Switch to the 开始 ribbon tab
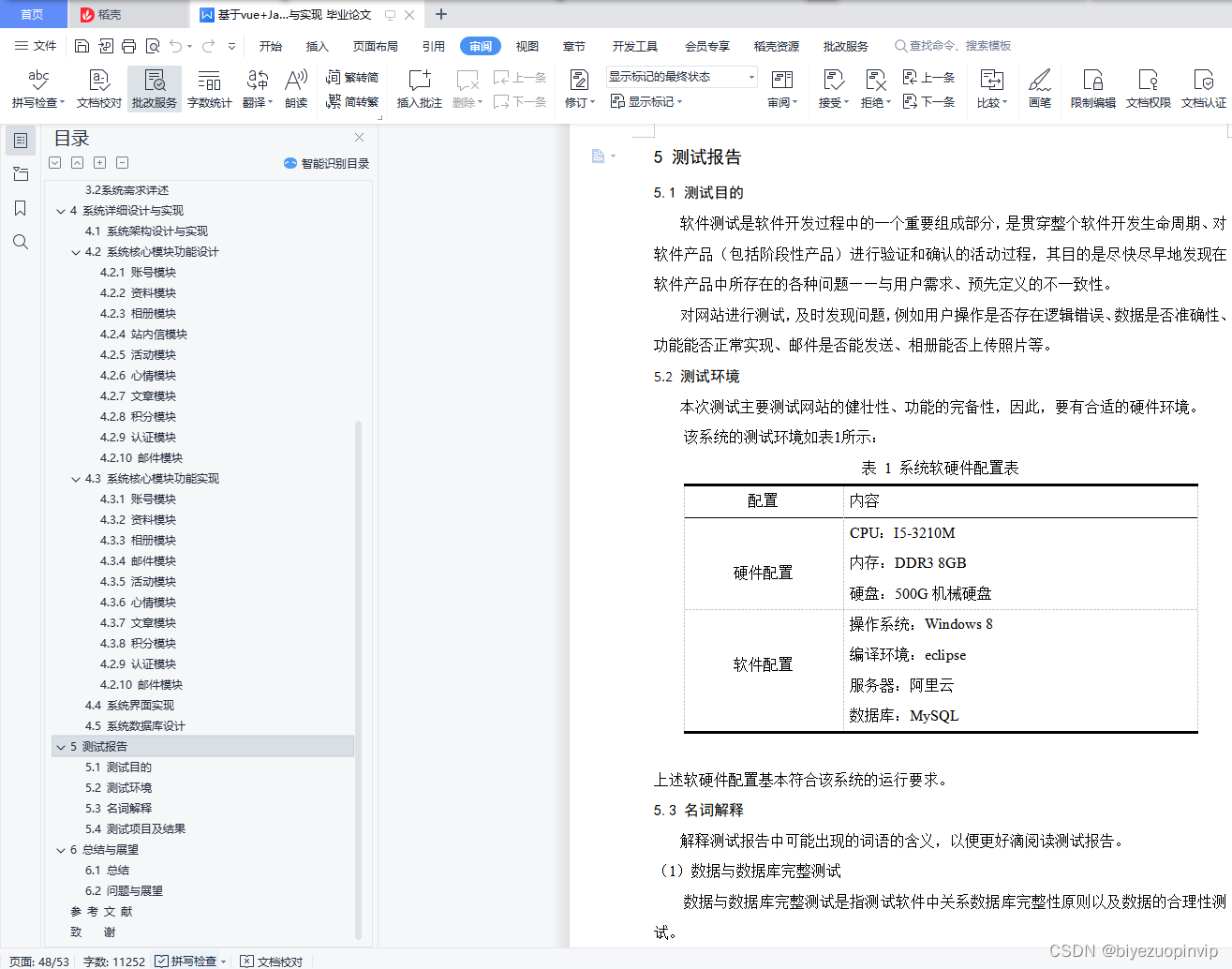Screen dimensions: 1232x969 point(271,46)
